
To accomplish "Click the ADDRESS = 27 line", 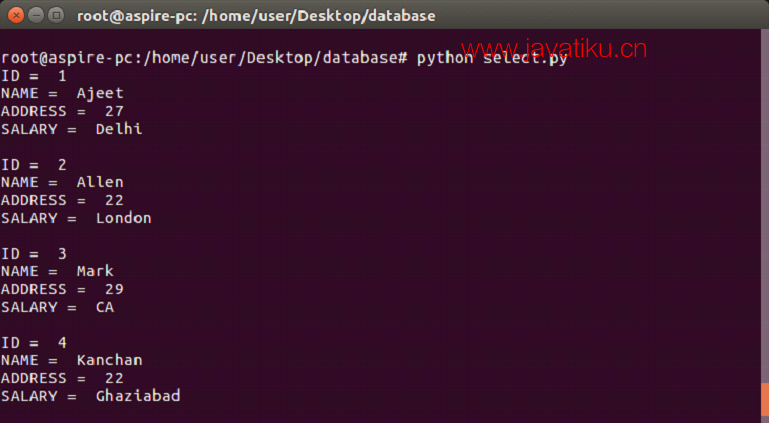I will pos(62,111).
